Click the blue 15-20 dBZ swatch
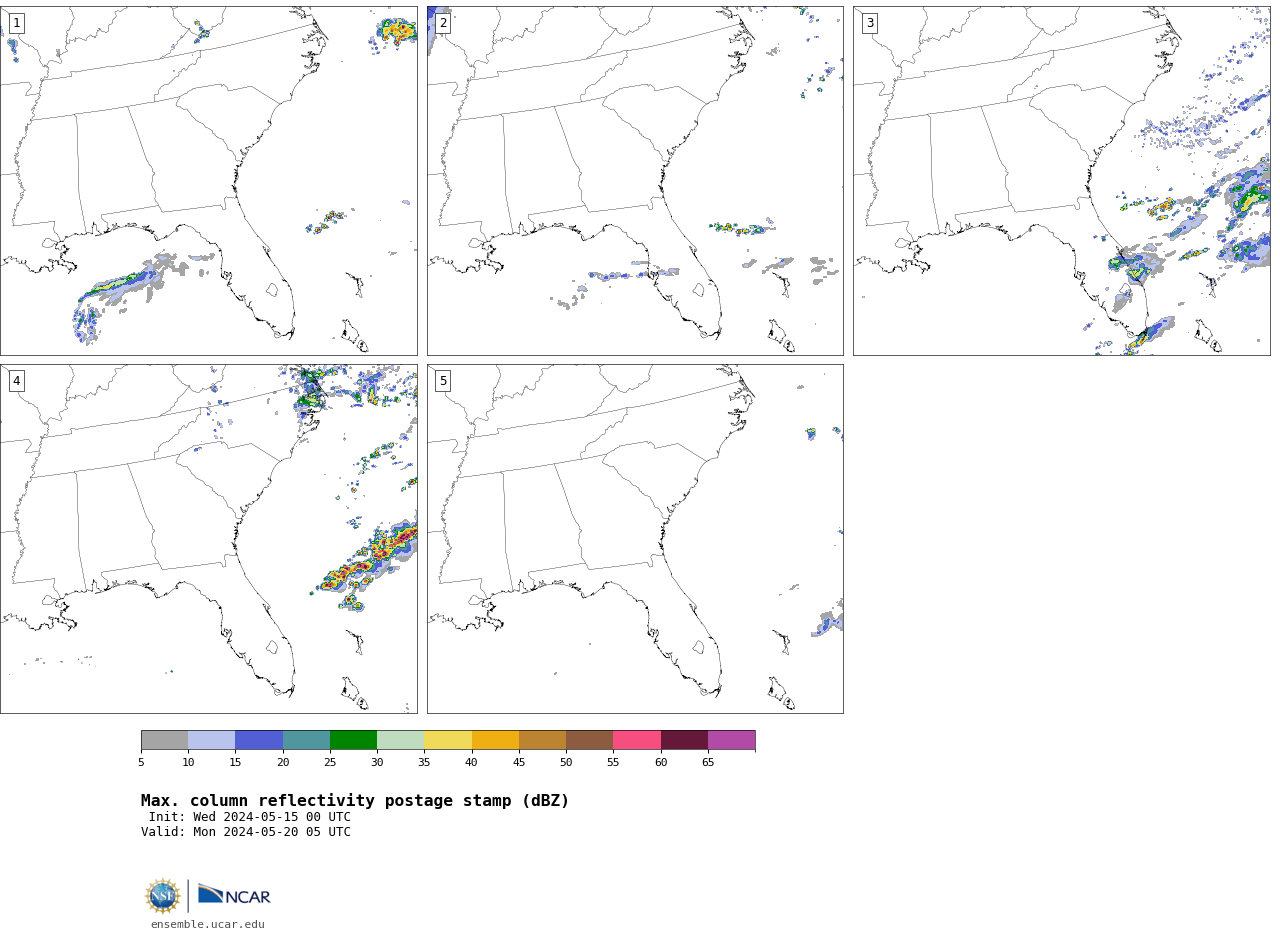 259,740
